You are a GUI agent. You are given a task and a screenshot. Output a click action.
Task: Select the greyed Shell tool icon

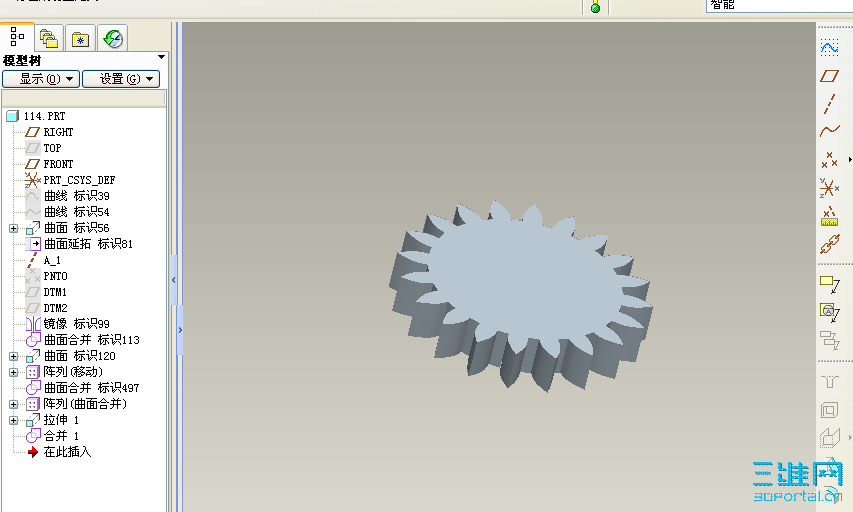pos(829,410)
